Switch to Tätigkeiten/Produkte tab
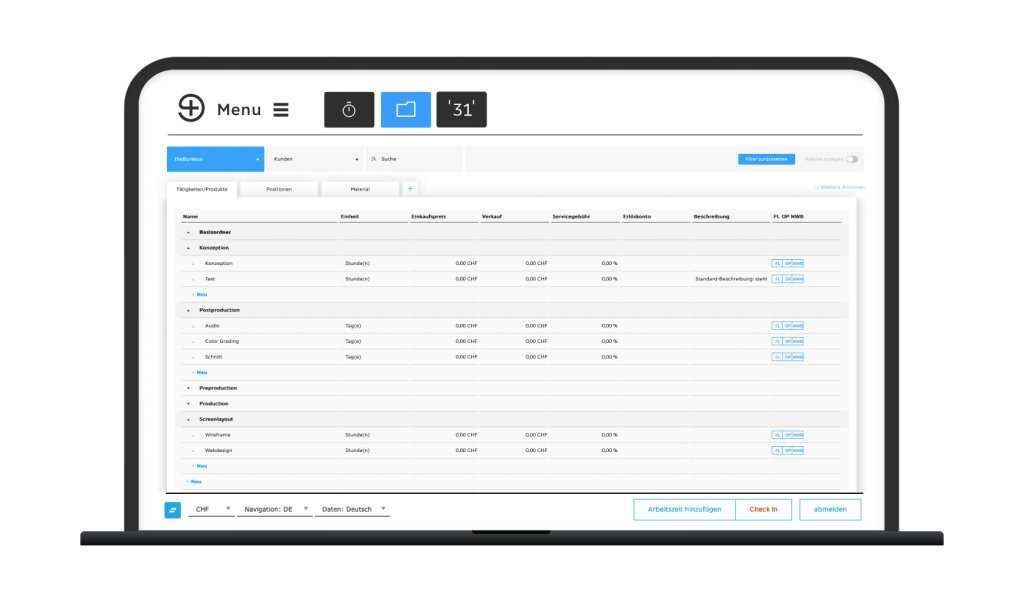 (202, 189)
